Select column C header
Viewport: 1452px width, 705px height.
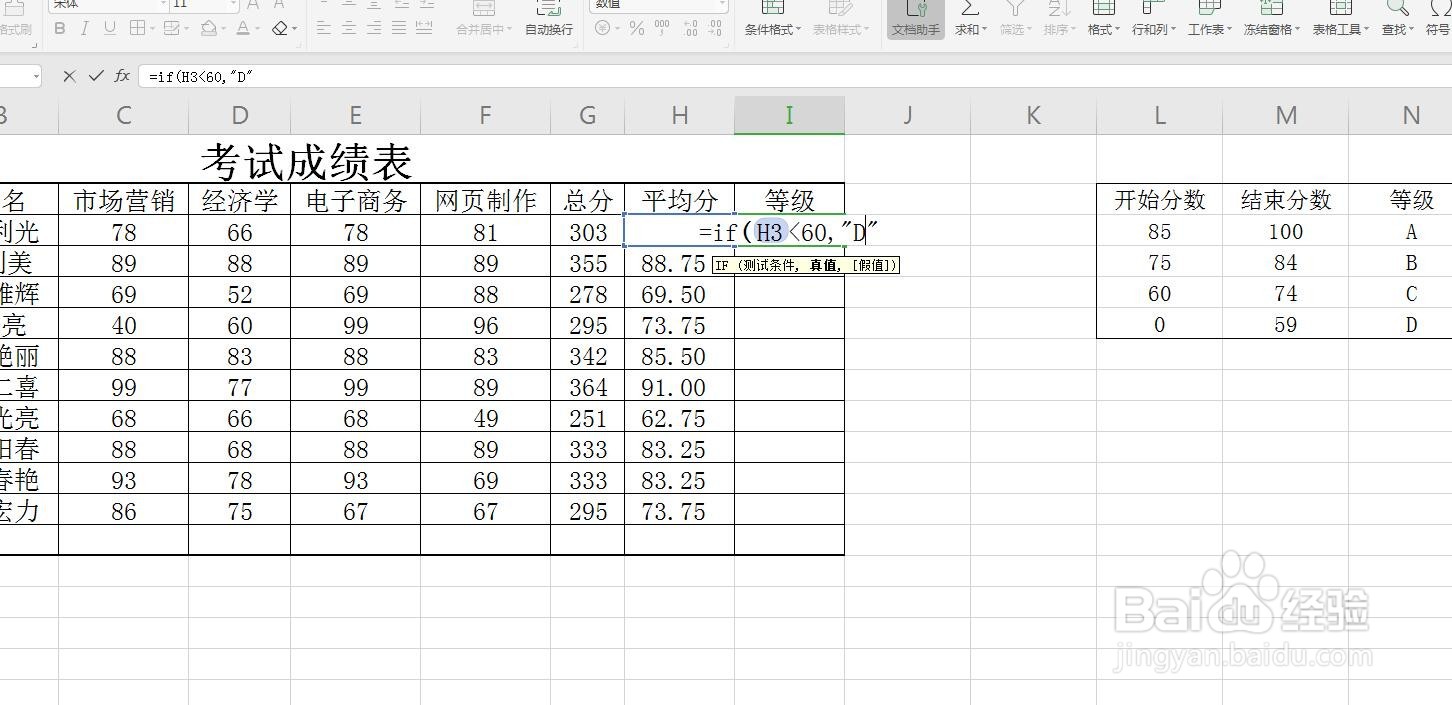(124, 115)
